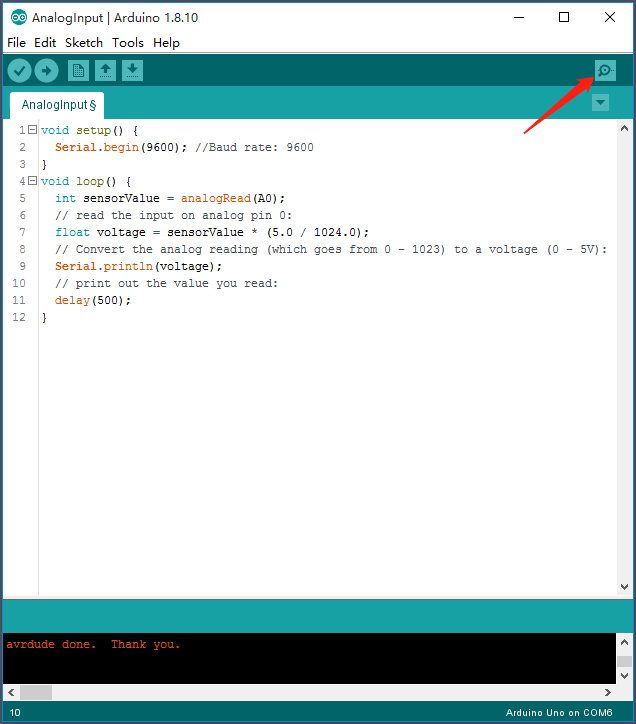Open the Edit menu
This screenshot has height=724, width=636.
(45, 43)
